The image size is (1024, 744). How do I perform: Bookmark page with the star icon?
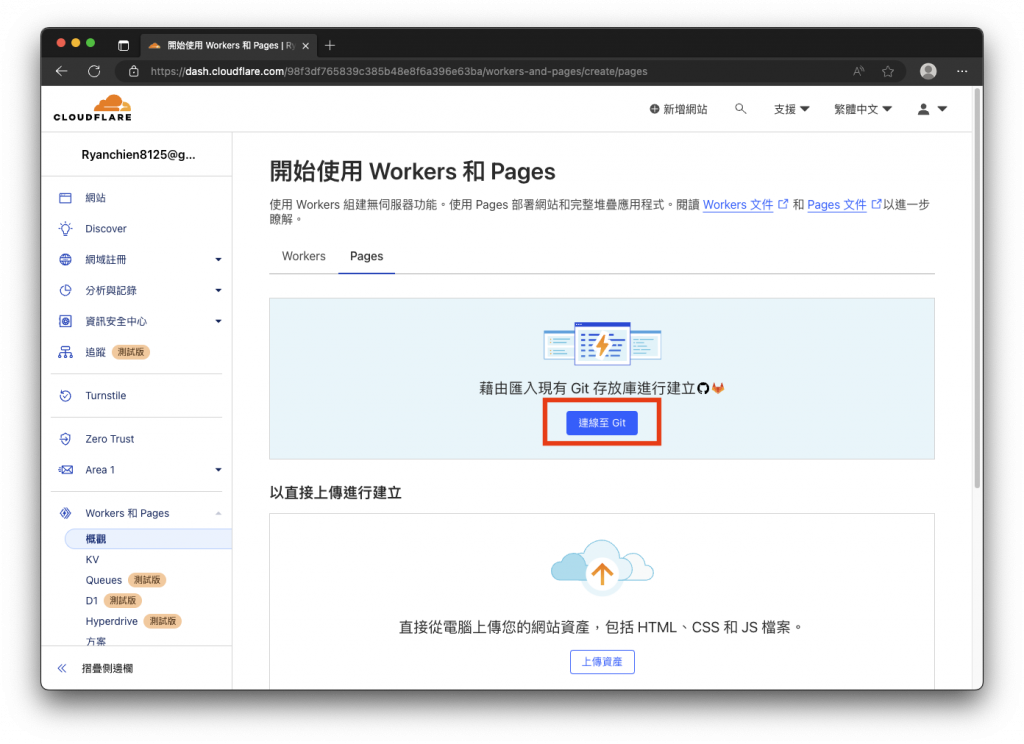pyautogui.click(x=888, y=71)
